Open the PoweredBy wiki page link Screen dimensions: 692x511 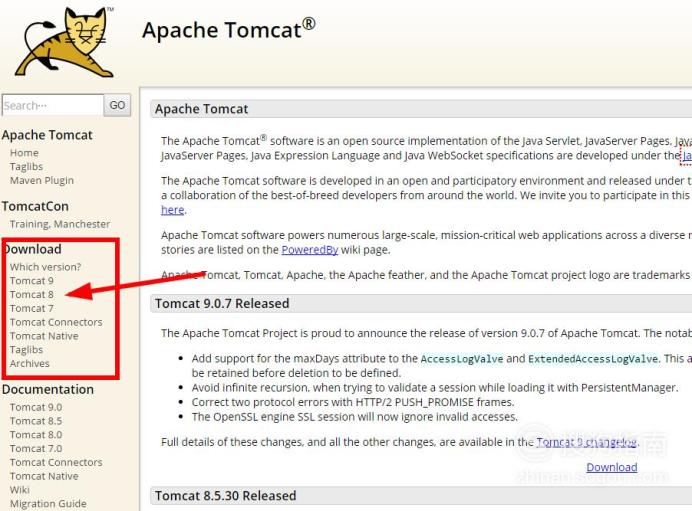click(310, 250)
